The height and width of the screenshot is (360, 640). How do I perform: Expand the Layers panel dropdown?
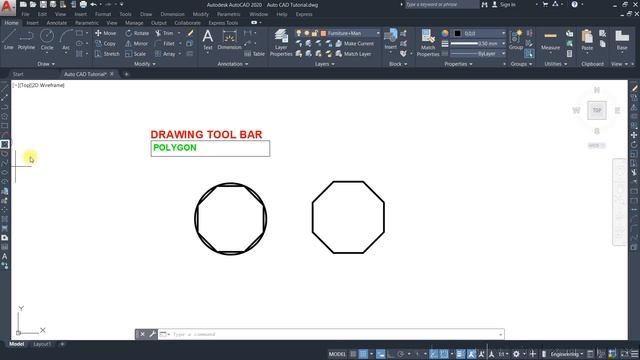pyautogui.click(x=325, y=64)
